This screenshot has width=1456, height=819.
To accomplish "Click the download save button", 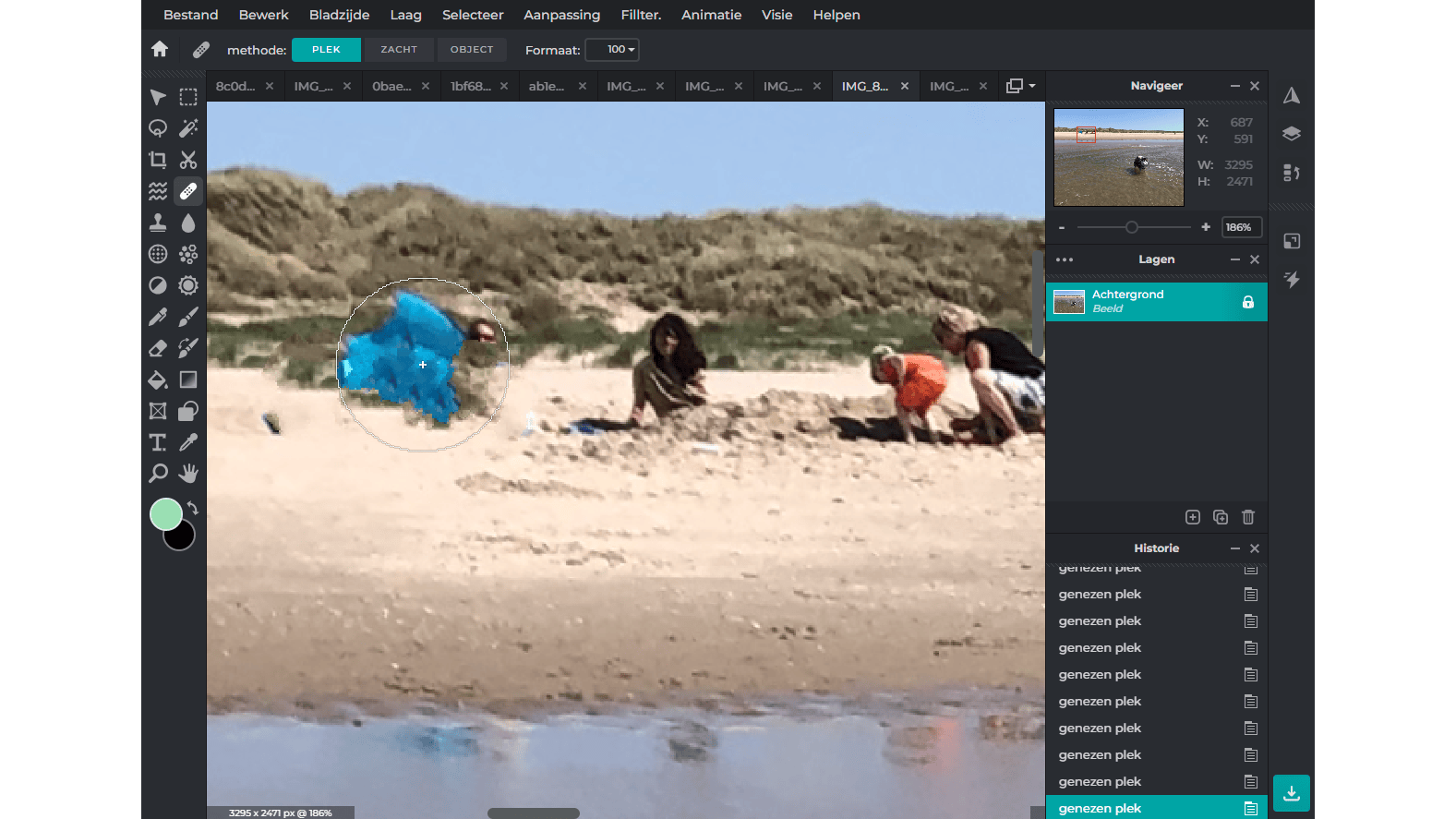I will pos(1292,793).
